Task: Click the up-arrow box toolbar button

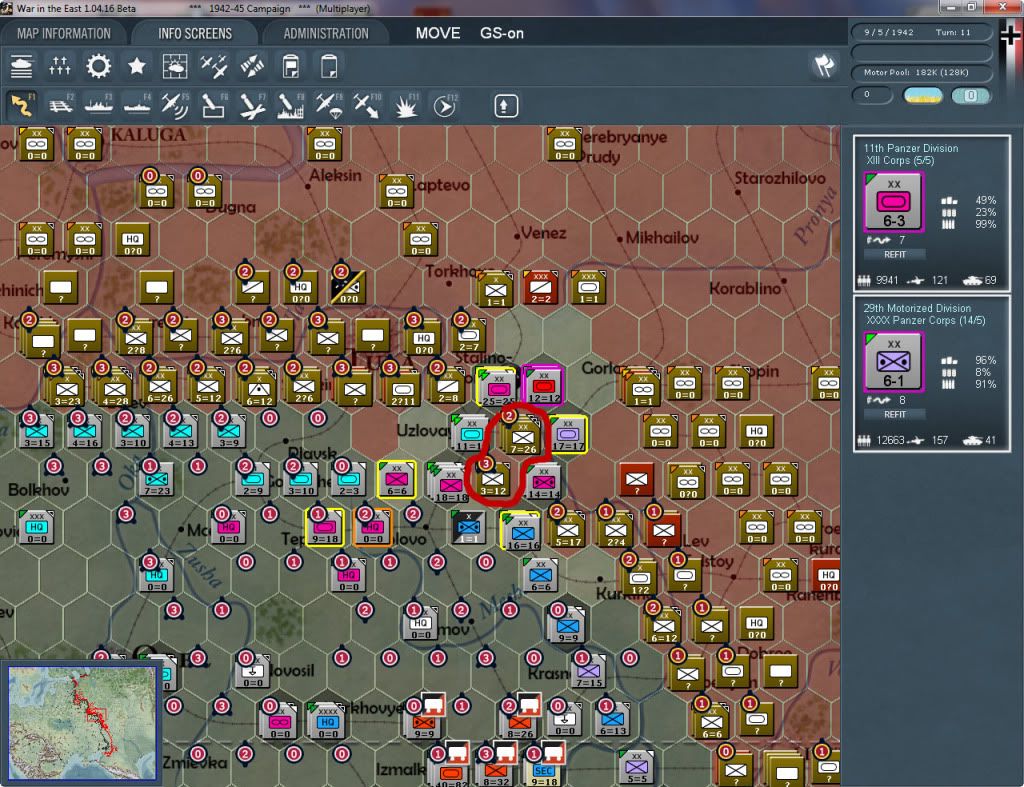Action: click(505, 106)
